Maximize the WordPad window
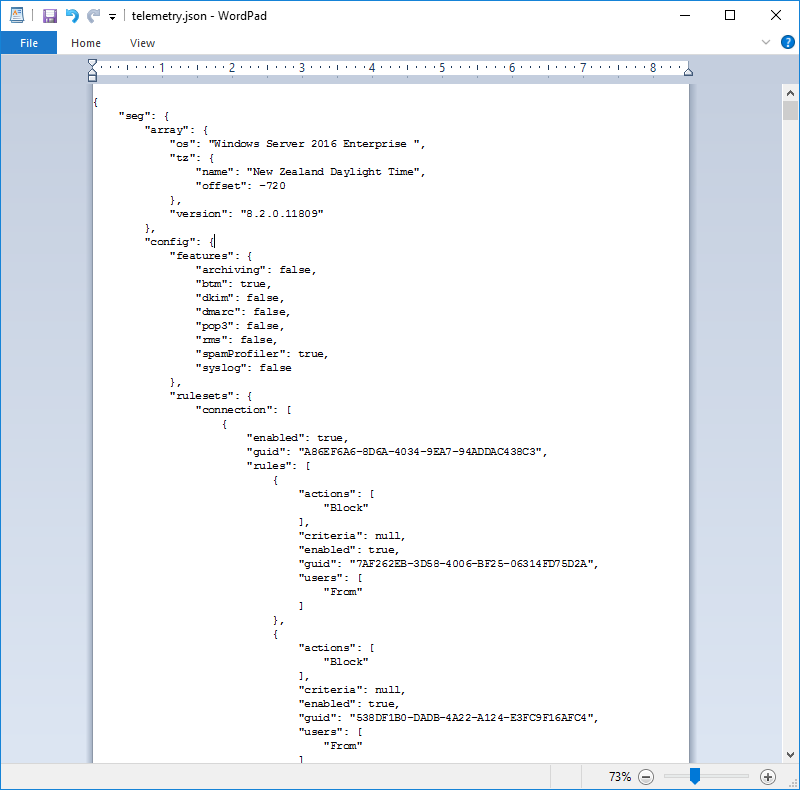This screenshot has width=800, height=790. [x=730, y=16]
